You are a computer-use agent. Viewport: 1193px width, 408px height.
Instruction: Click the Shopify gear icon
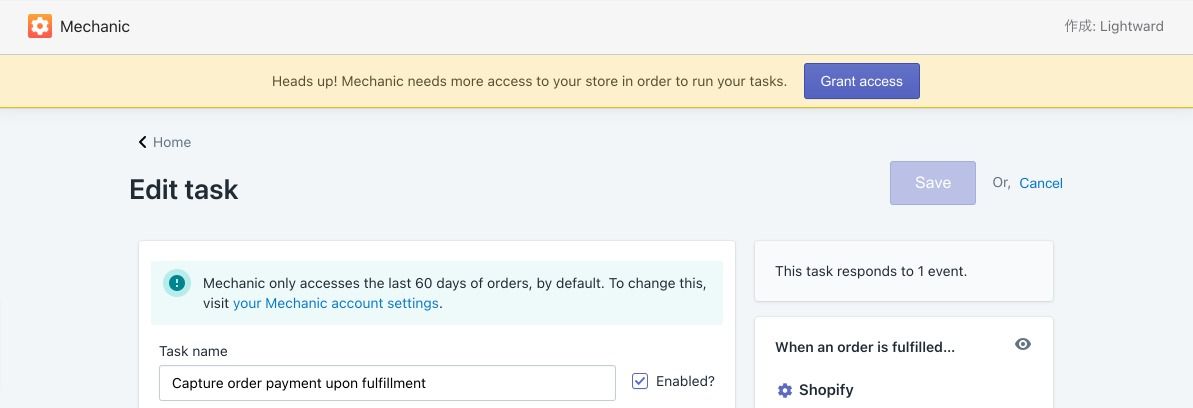[x=784, y=390]
